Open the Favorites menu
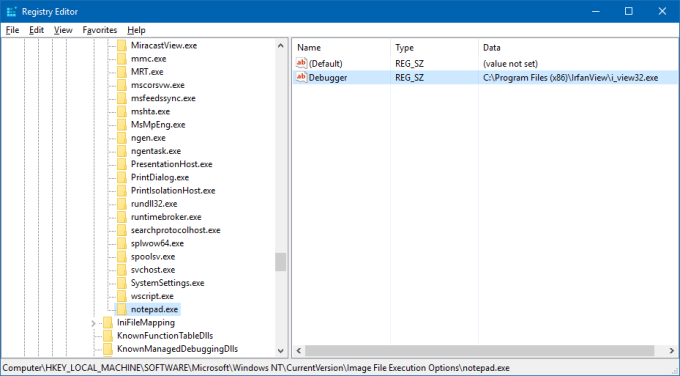680x376 pixels. 100,30
